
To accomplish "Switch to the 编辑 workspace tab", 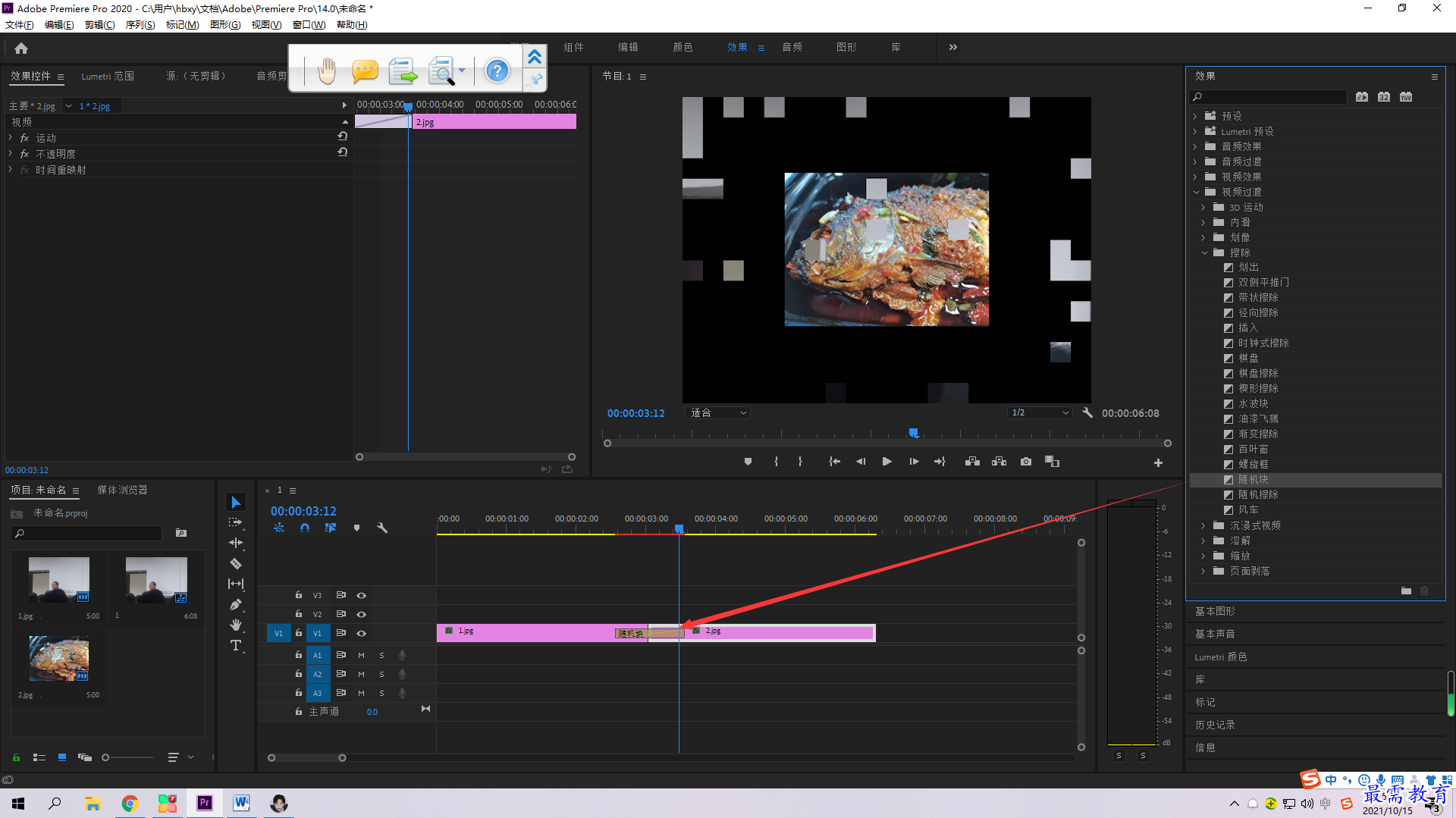I will 628,47.
